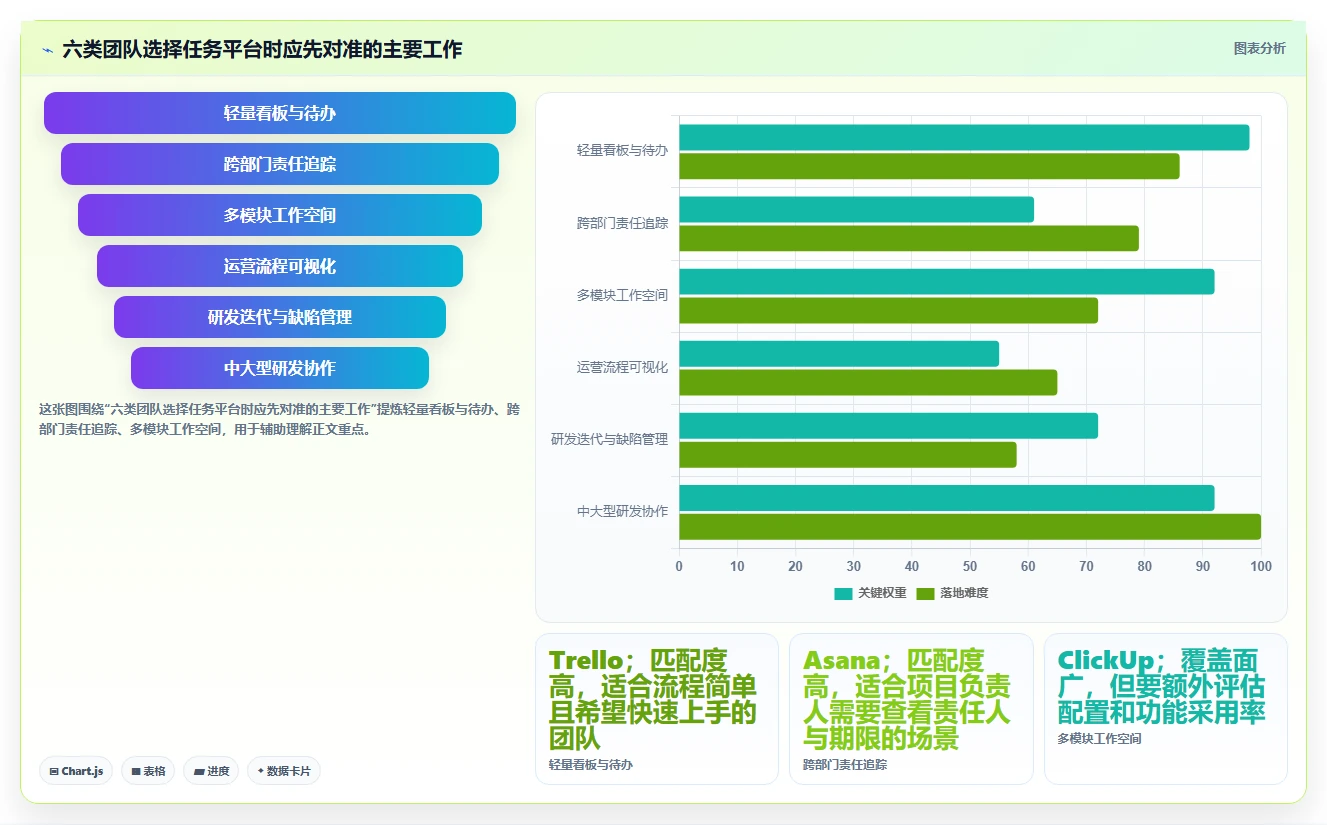Click the teal bar for 轻量看板与待办
1327x825 pixels.
964,137
